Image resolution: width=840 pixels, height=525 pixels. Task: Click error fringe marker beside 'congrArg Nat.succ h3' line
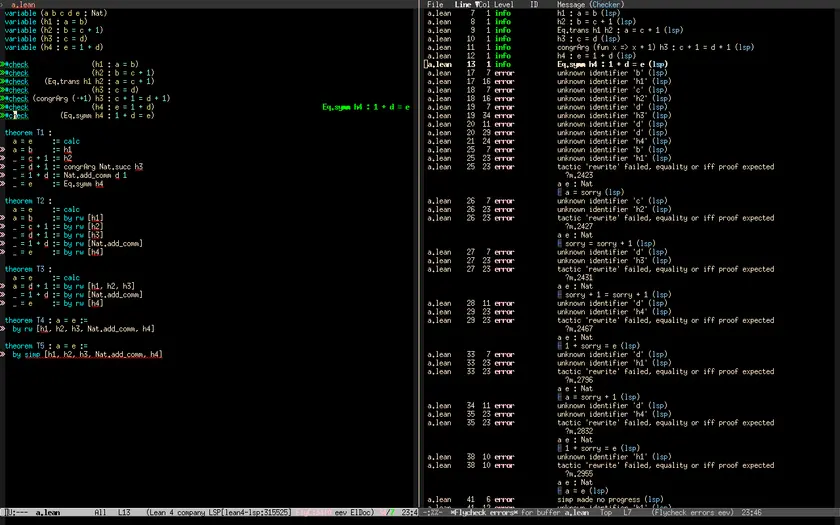tap(3, 167)
